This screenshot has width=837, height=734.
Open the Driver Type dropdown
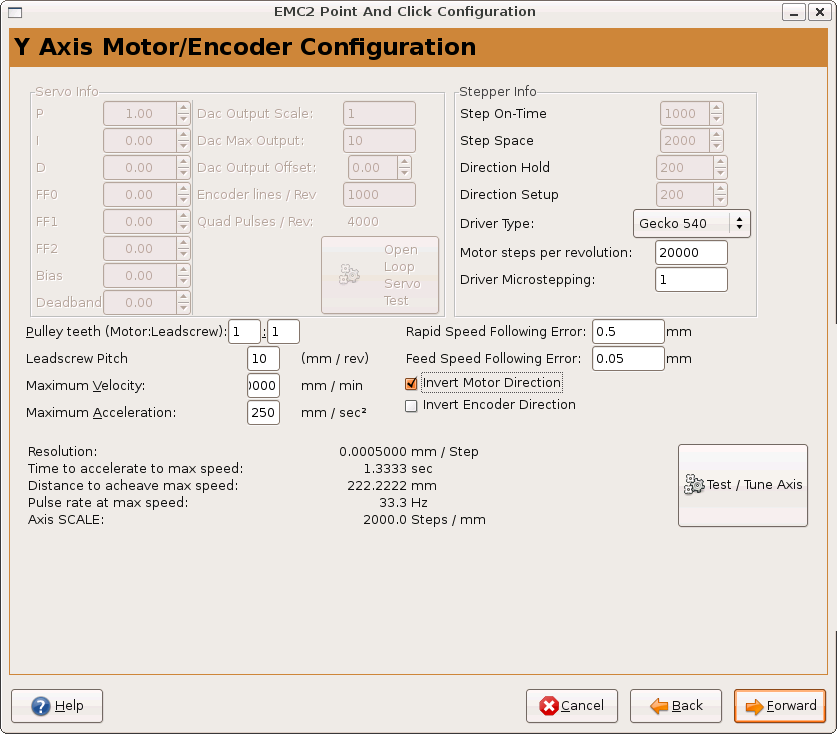tap(691, 223)
